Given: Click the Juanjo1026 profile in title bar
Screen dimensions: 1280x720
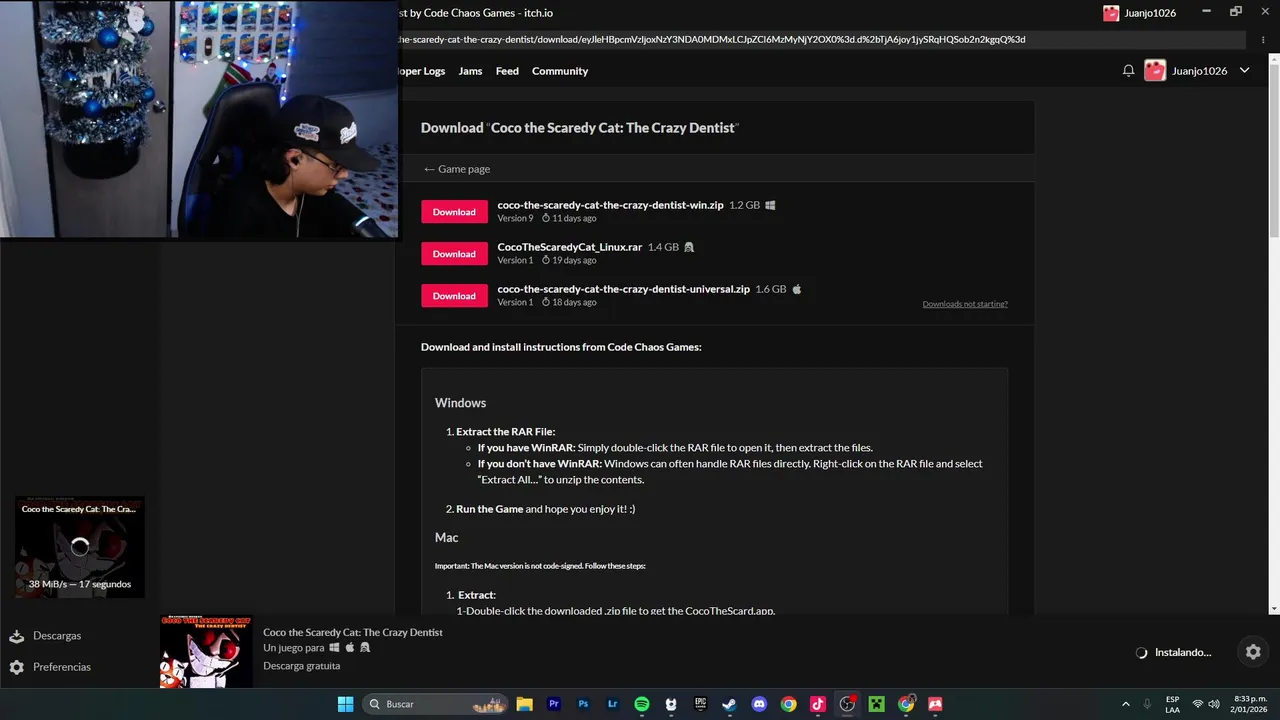Looking at the screenshot, I should 1139,13.
